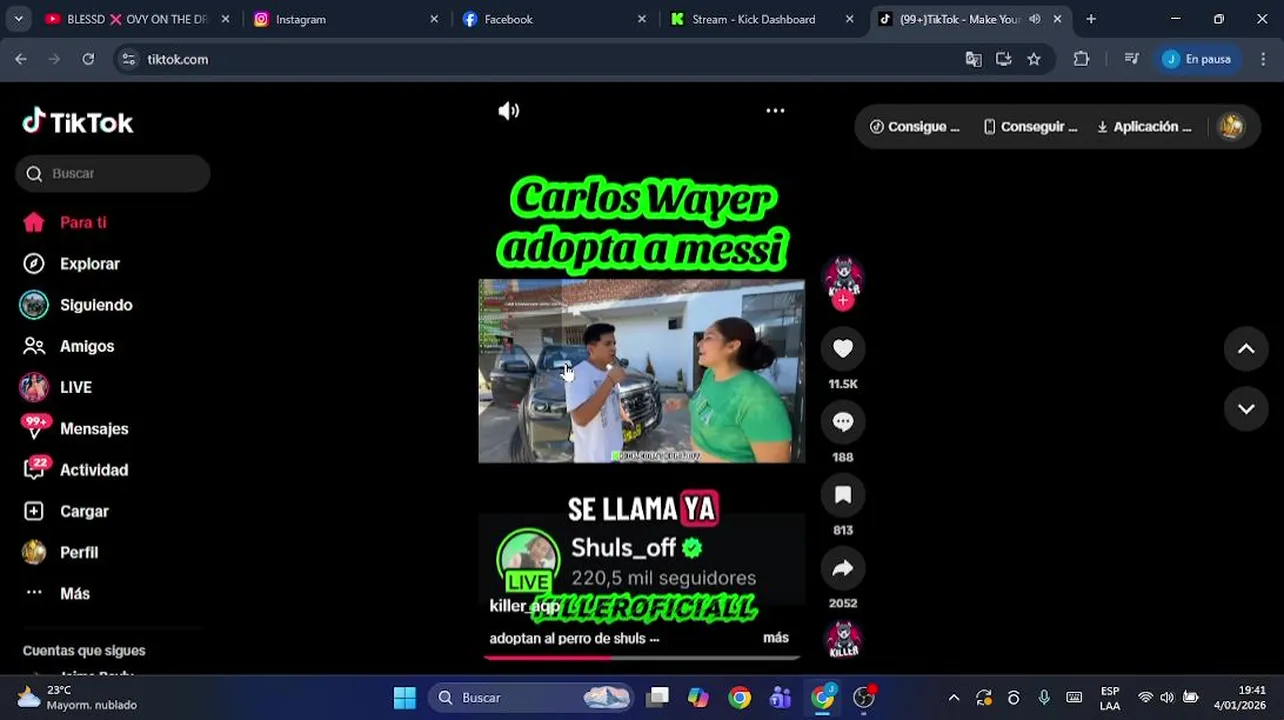The width and height of the screenshot is (1284, 720).
Task: Click the killer_aqp username on video
Action: (524, 606)
